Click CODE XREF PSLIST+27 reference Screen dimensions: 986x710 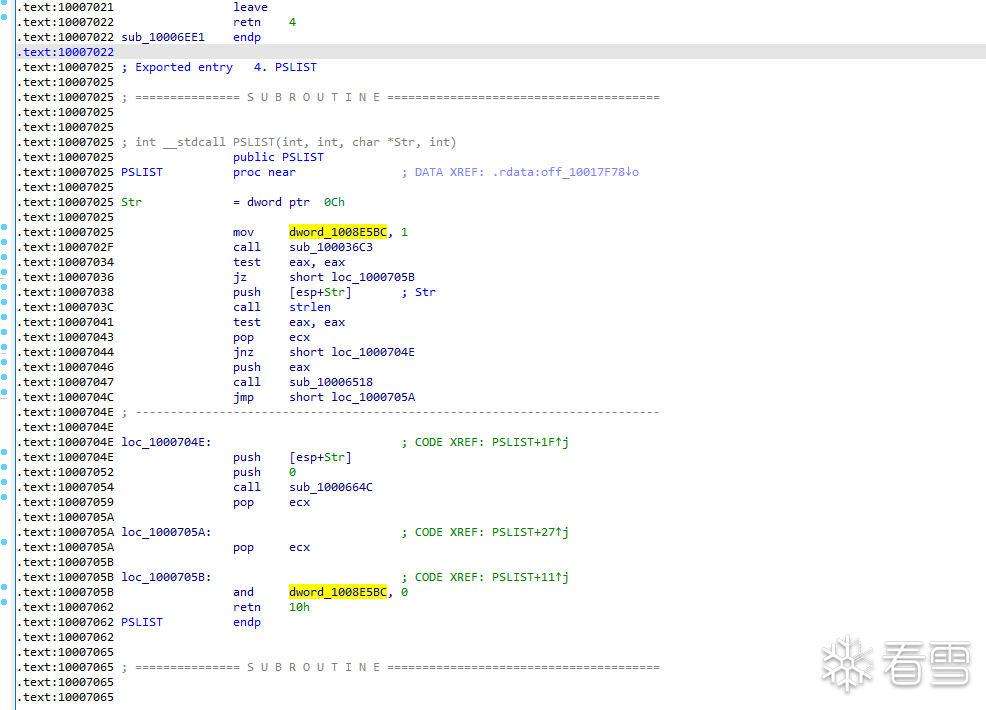click(530, 532)
